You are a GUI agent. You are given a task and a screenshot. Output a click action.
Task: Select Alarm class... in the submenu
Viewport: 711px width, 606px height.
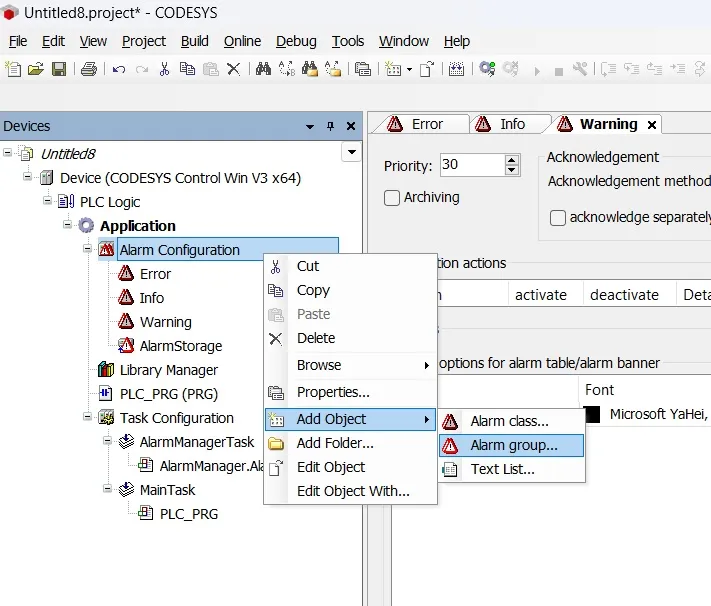(511, 421)
